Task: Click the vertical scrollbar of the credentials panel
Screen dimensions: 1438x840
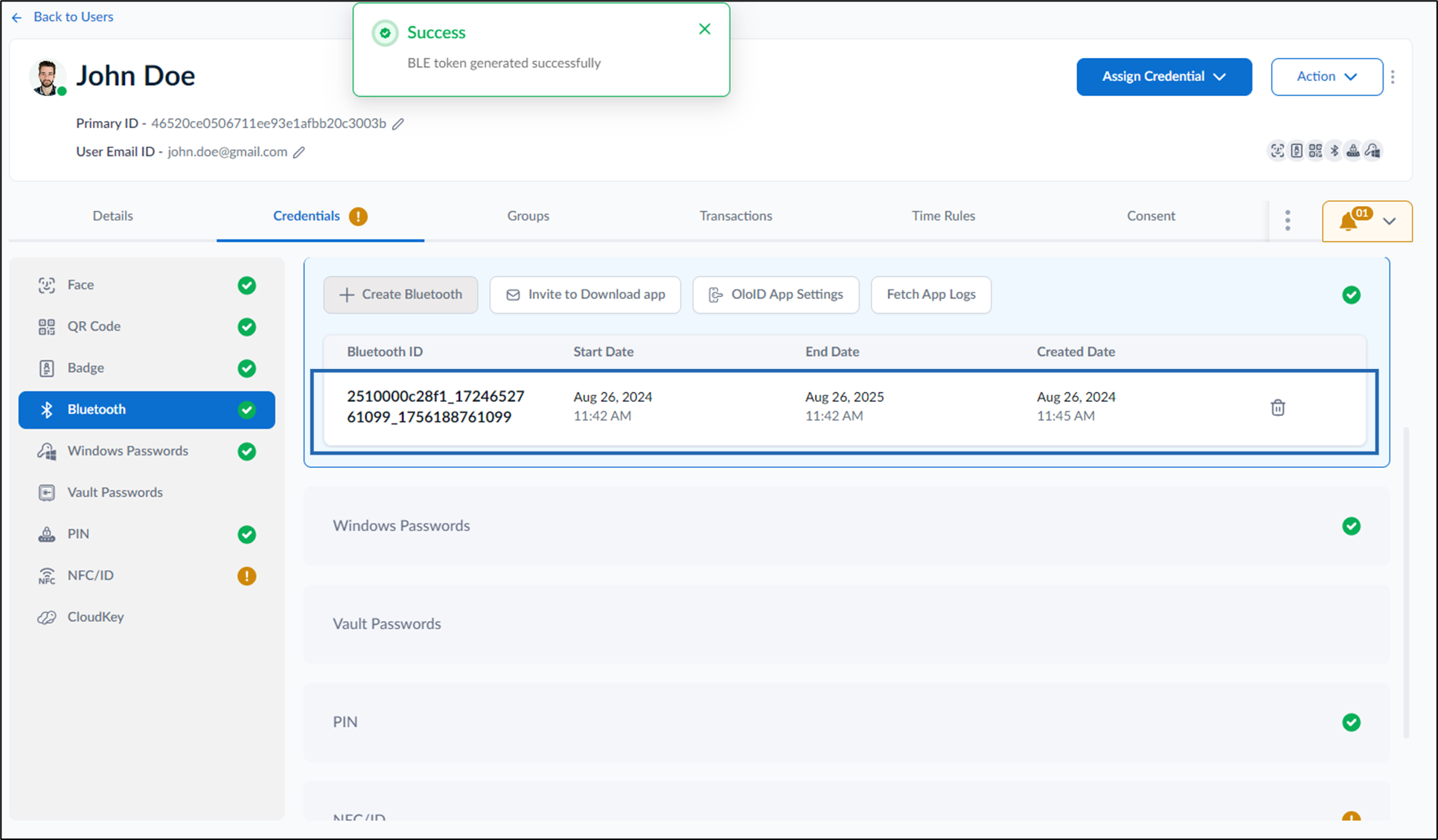Action: click(x=1406, y=582)
